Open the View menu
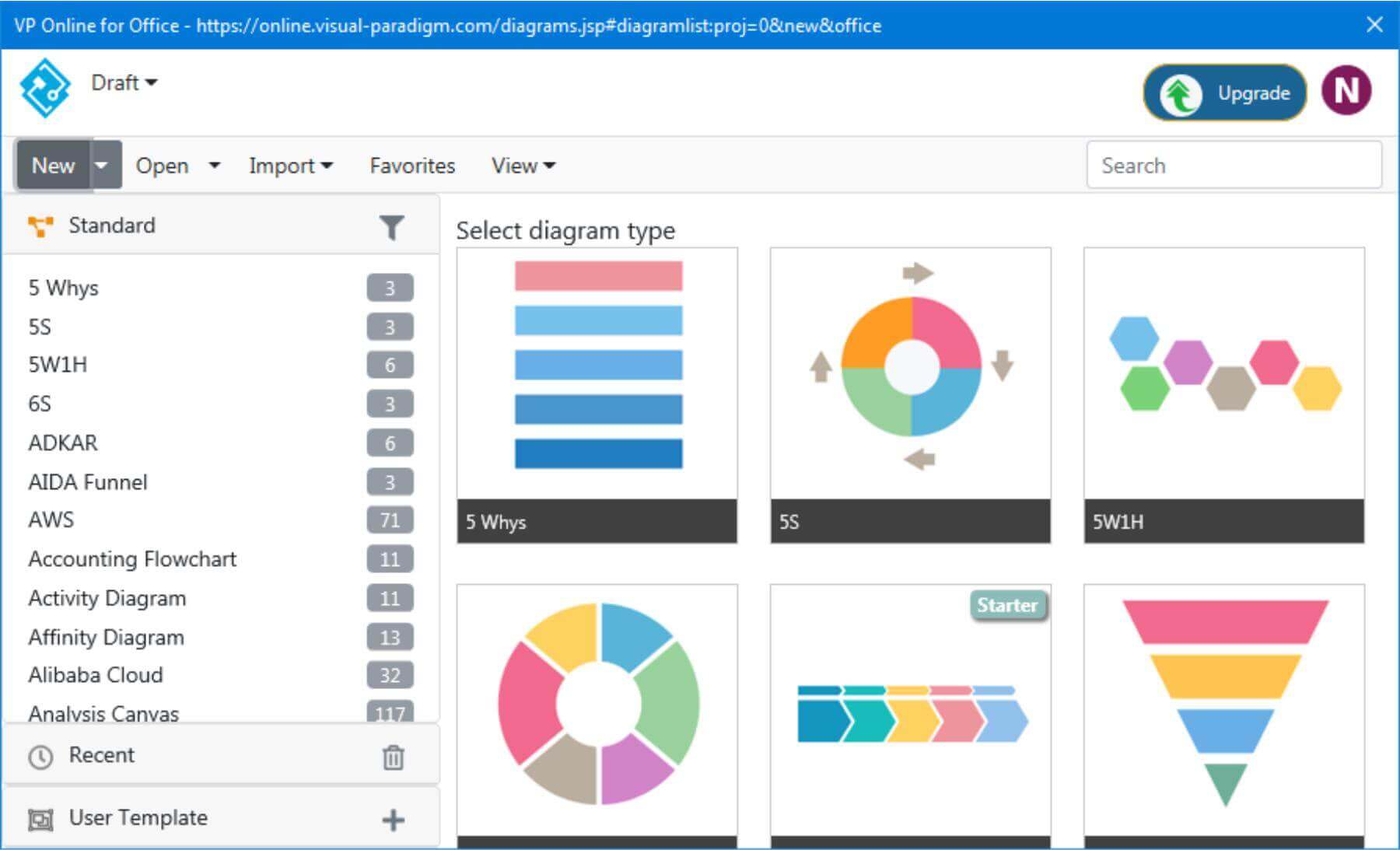Screen dimensions: 1400x850 (523, 166)
